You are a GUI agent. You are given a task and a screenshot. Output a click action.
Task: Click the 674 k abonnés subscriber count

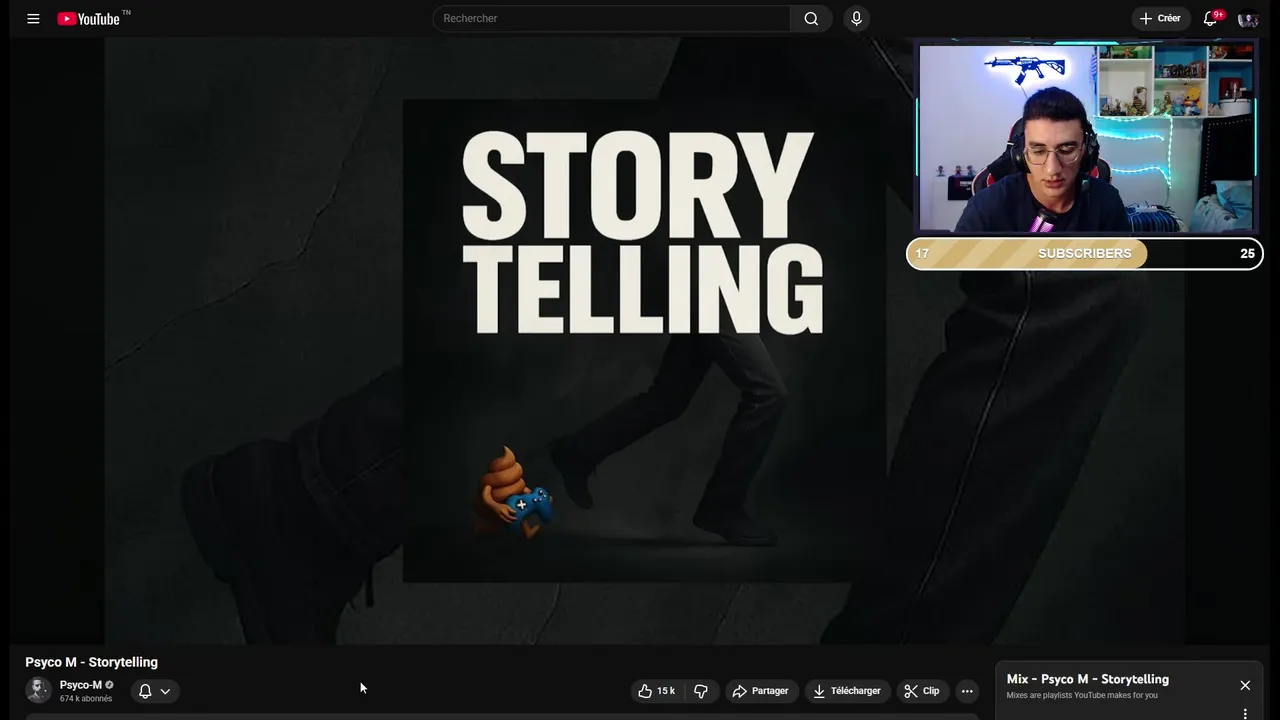pyautogui.click(x=86, y=699)
